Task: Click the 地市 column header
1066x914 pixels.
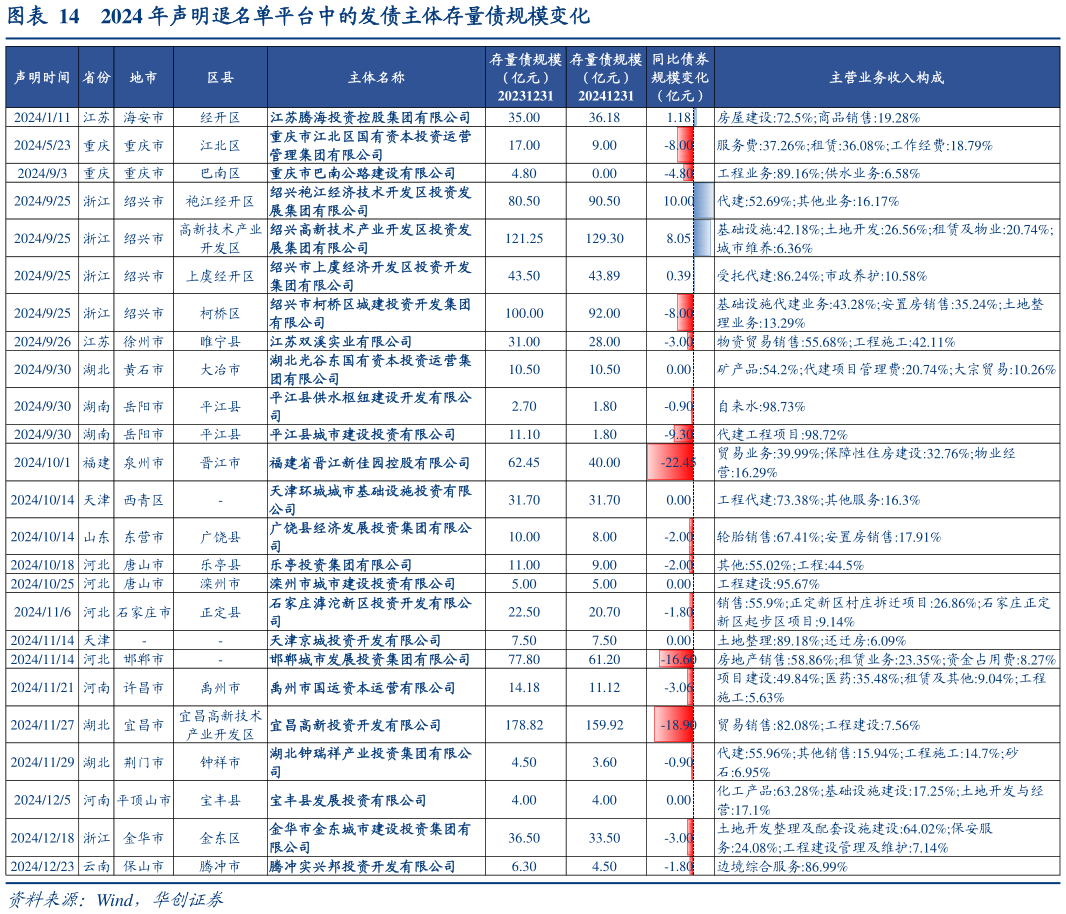Action: 143,77
